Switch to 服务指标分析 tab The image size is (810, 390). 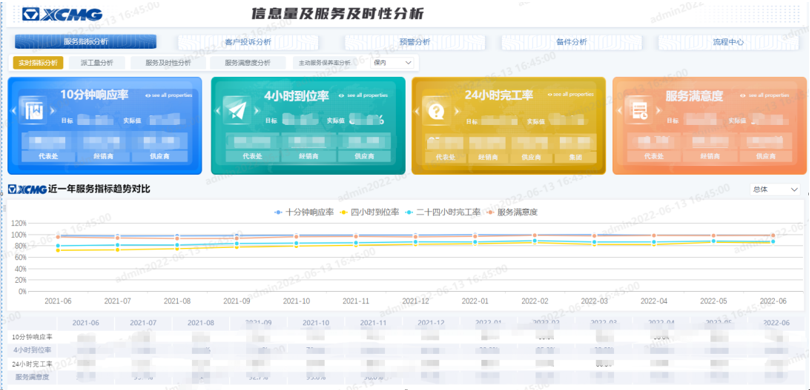click(x=85, y=42)
